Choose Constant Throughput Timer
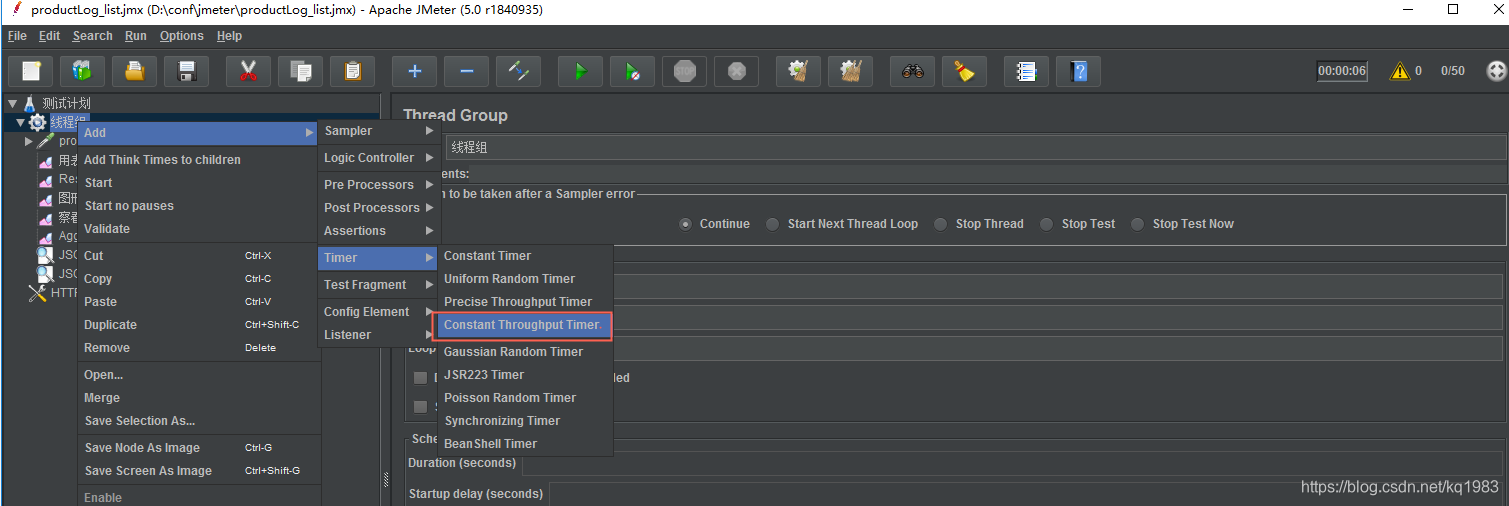 (523, 325)
